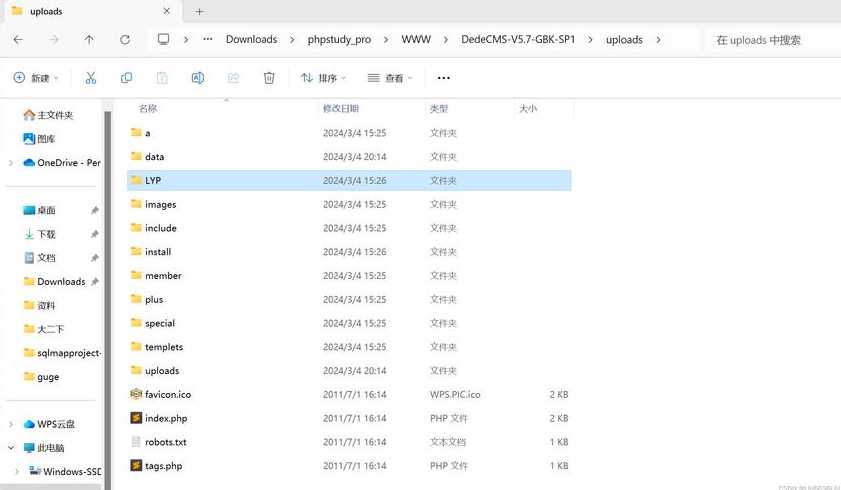841x490 pixels.
Task: Click DedeCMS-V5.7-GBK-SP1 breadcrumb
Action: 518,40
